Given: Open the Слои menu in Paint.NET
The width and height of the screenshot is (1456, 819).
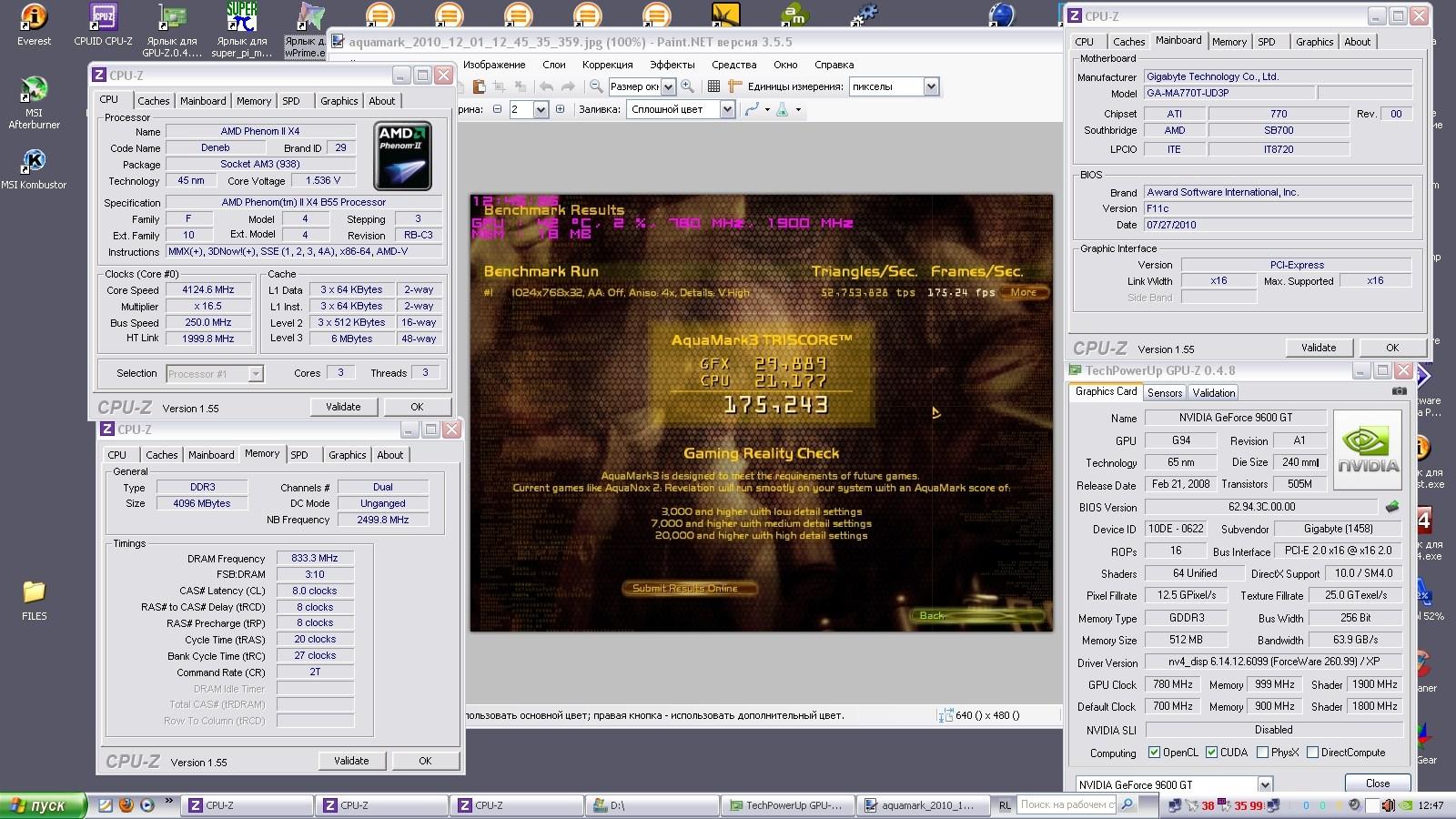Looking at the screenshot, I should click(x=553, y=65).
